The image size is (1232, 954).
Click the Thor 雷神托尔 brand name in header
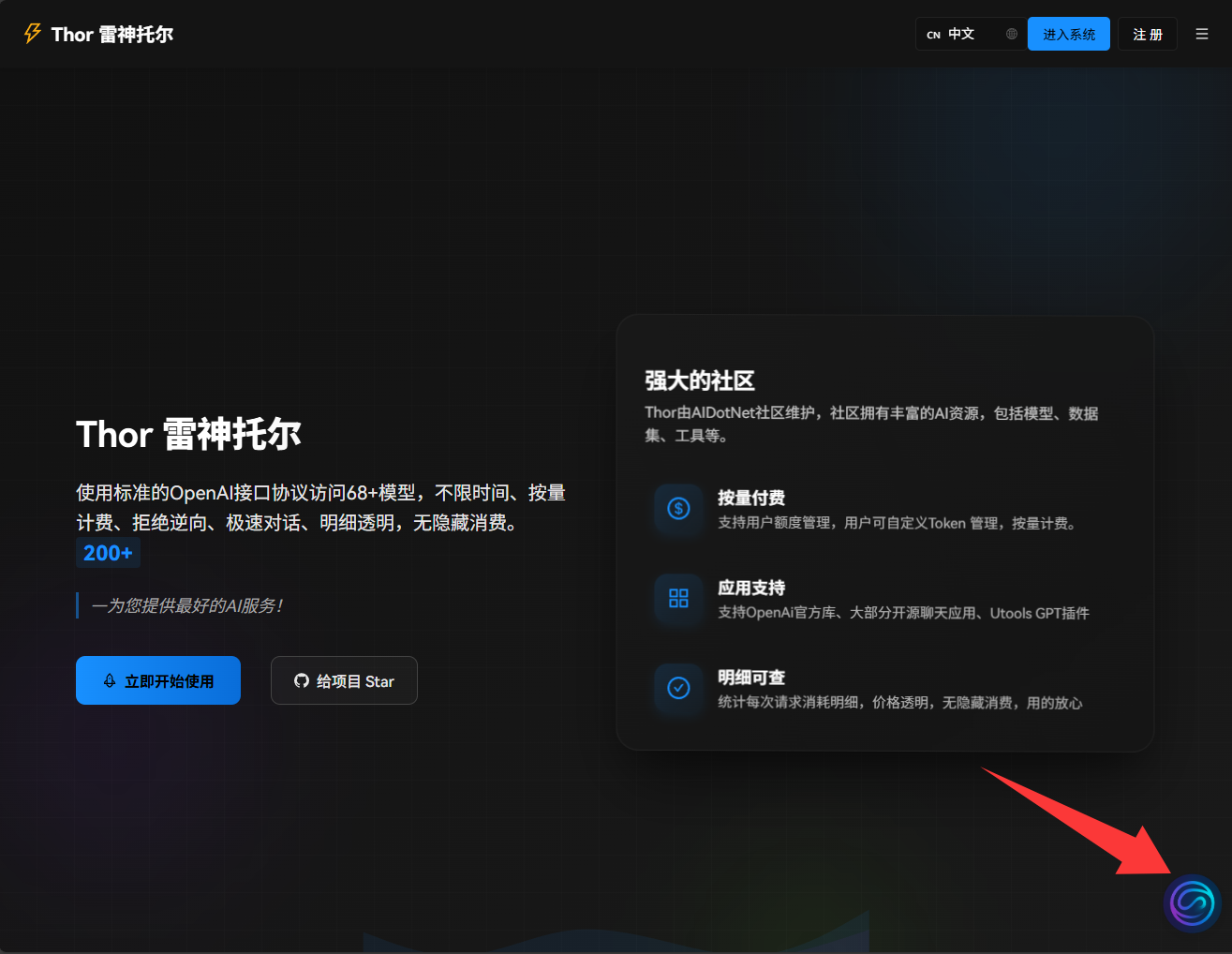pyautogui.click(x=112, y=35)
